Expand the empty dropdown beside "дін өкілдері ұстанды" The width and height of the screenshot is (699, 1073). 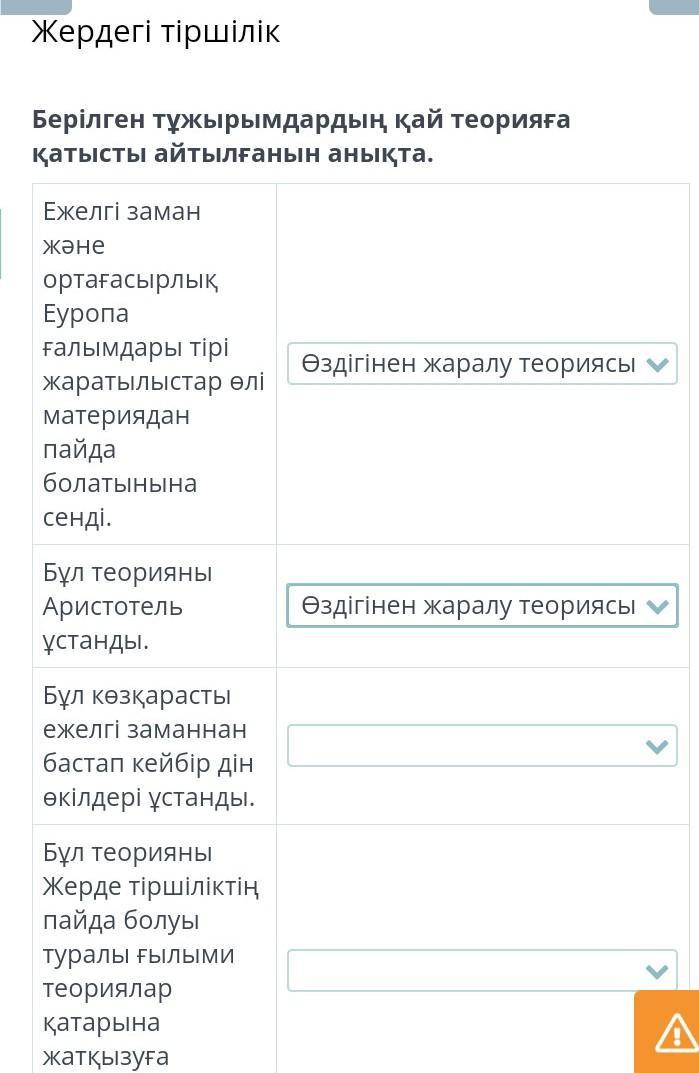point(481,746)
